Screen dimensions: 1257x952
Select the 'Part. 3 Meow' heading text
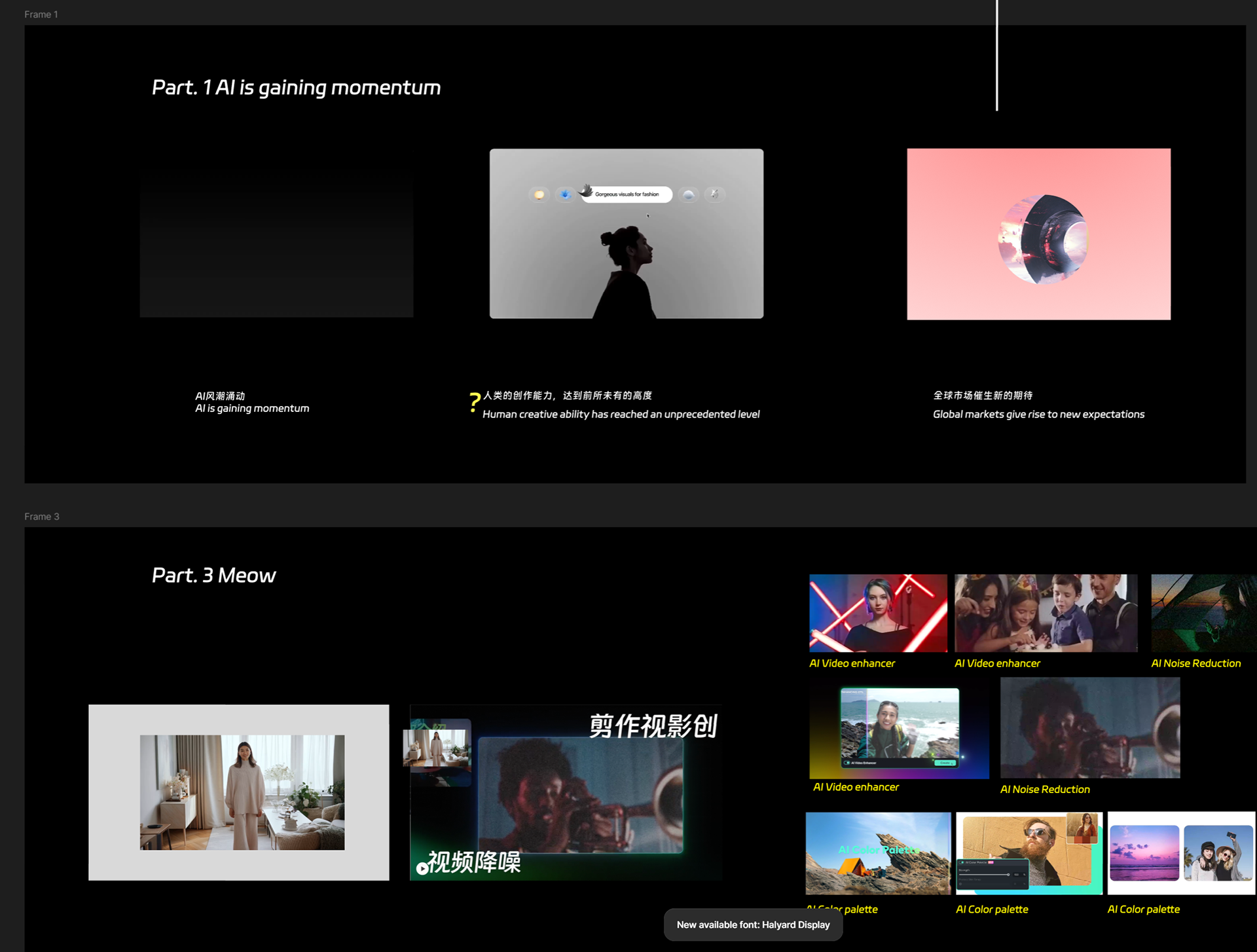[x=214, y=575]
